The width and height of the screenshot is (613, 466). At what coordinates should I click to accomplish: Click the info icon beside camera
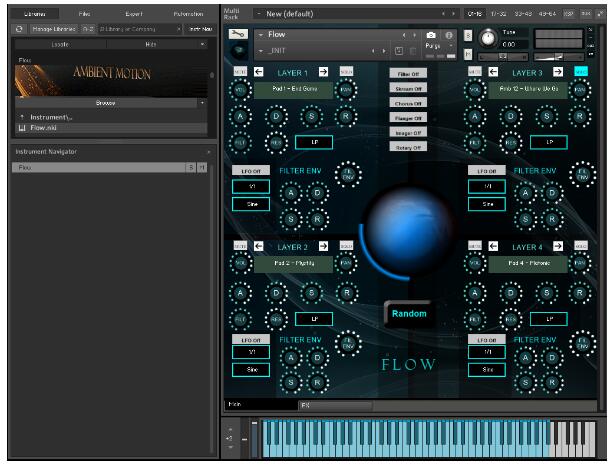448,35
